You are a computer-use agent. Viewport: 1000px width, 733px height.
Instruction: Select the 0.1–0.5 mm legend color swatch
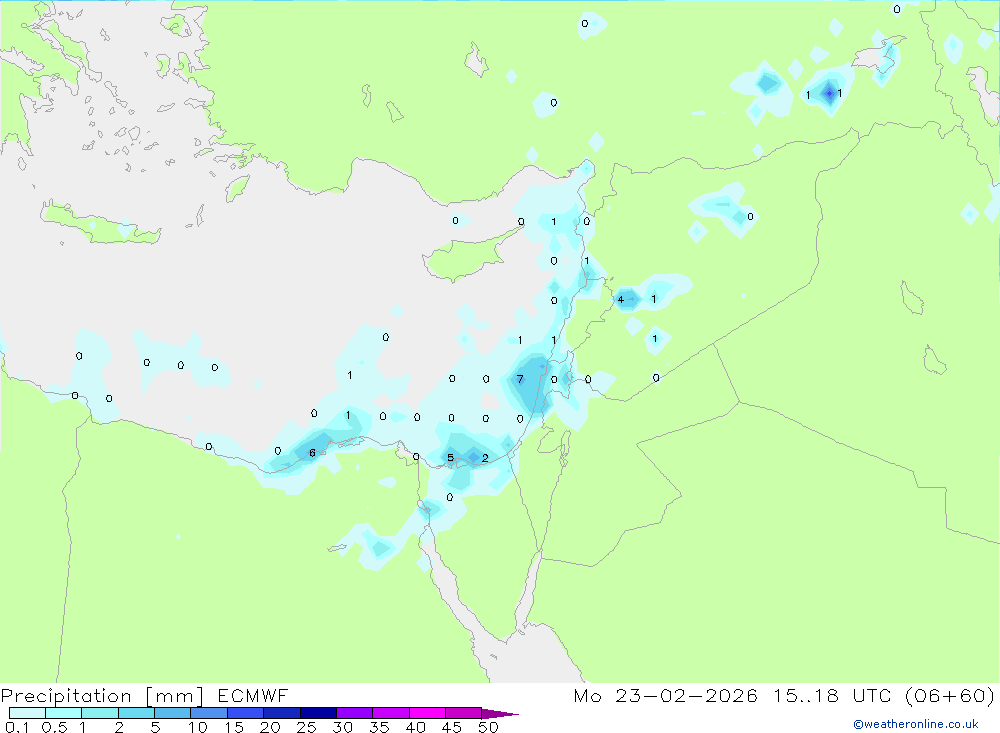[27, 713]
